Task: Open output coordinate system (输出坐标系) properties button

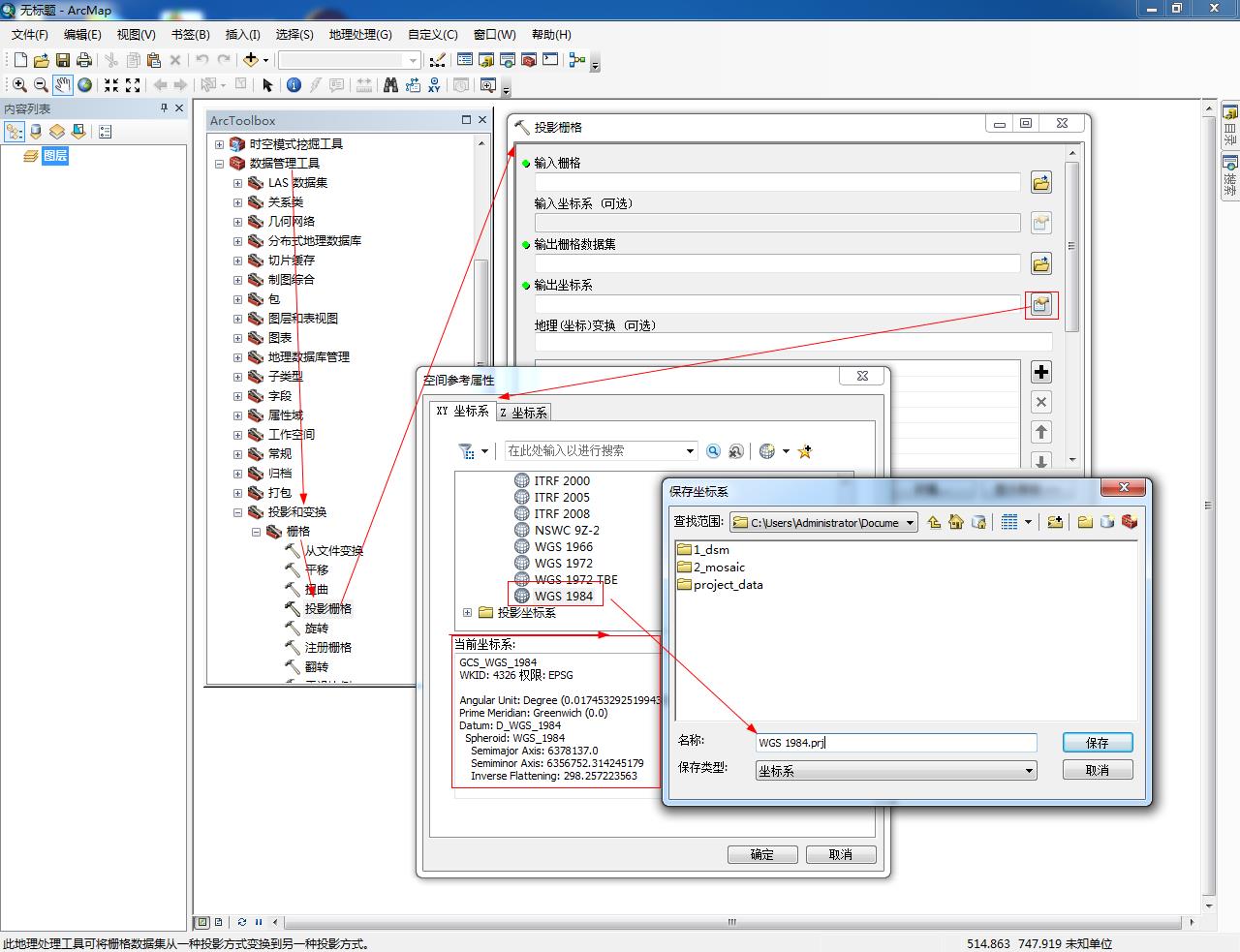Action: coord(1041,305)
